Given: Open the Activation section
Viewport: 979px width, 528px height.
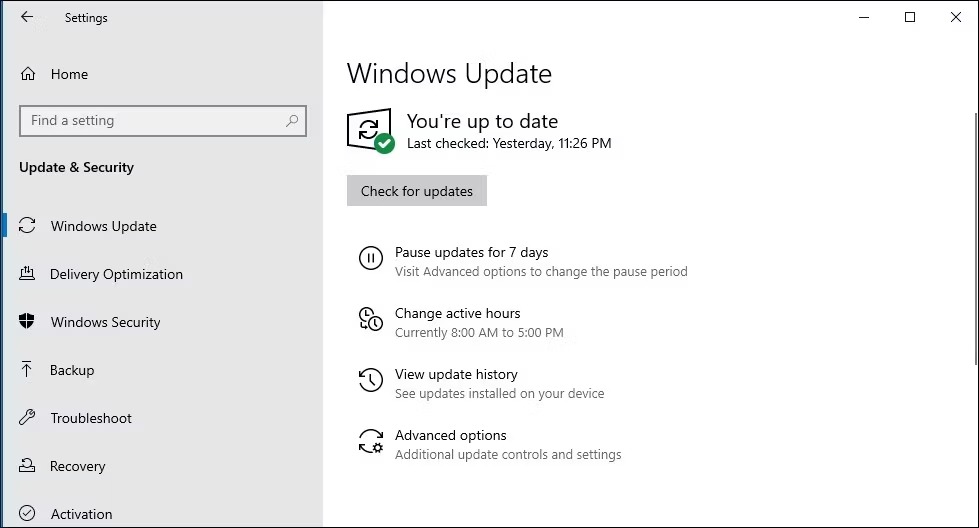Looking at the screenshot, I should coord(81,514).
